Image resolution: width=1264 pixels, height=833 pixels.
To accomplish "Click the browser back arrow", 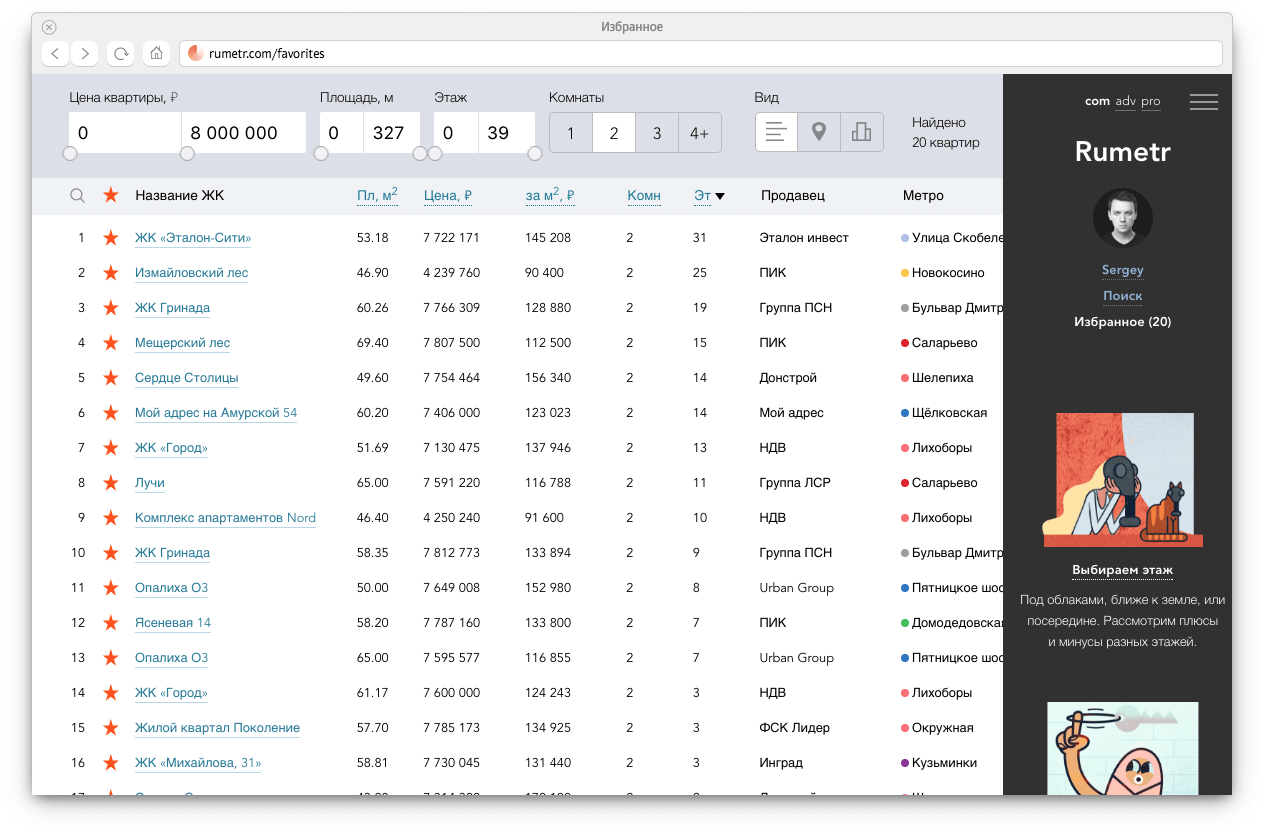I will coord(55,53).
